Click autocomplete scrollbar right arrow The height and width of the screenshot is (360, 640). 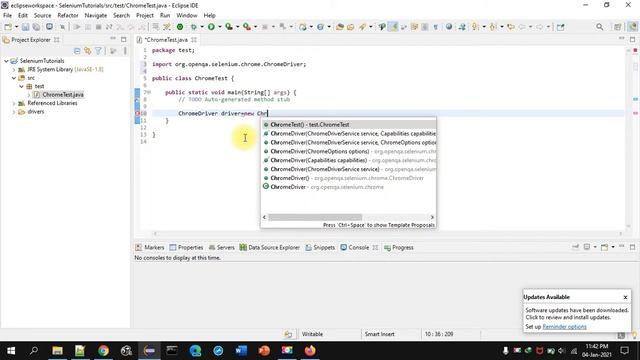432,217
